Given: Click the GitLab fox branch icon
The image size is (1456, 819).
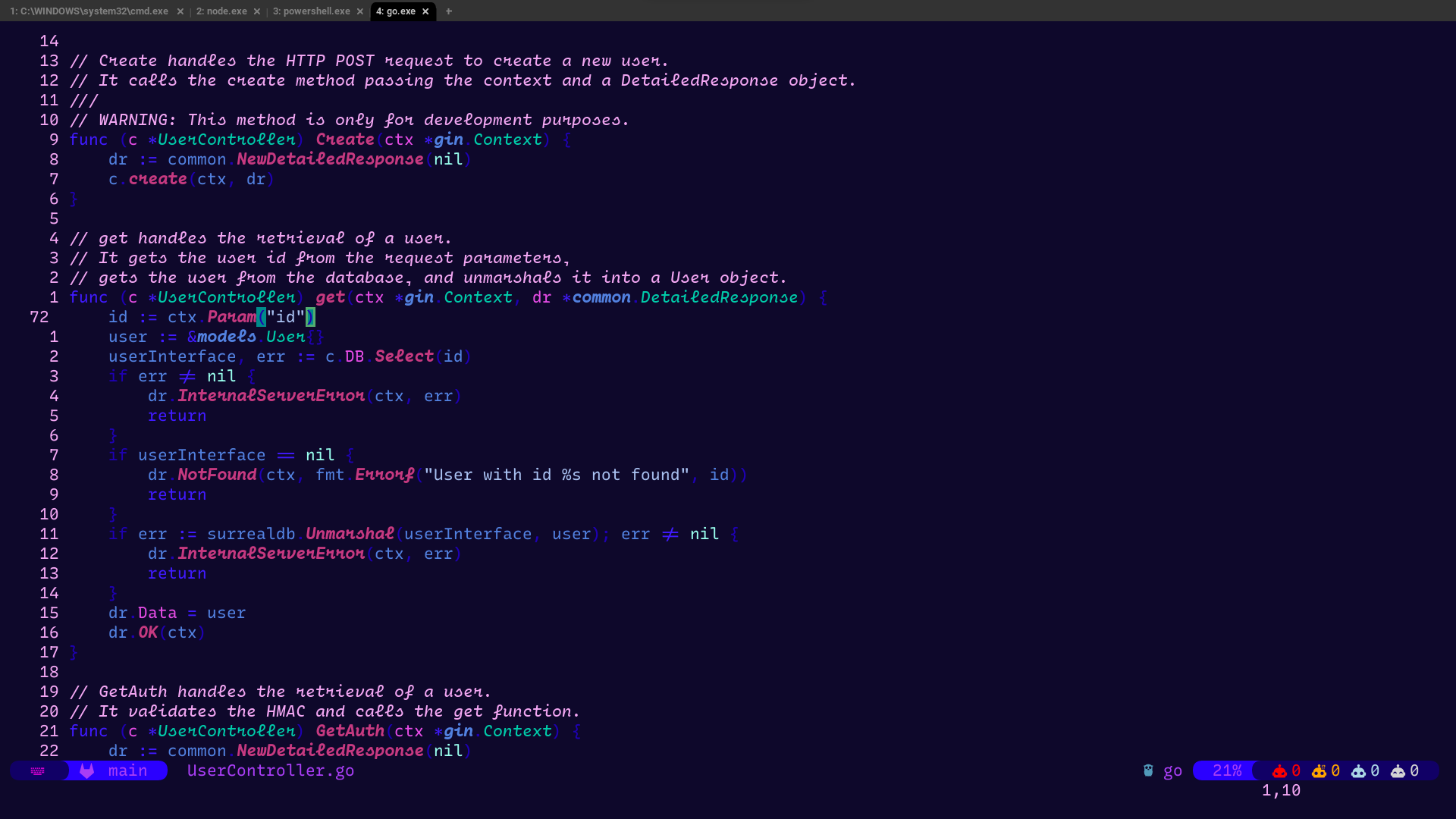Looking at the screenshot, I should tap(87, 770).
